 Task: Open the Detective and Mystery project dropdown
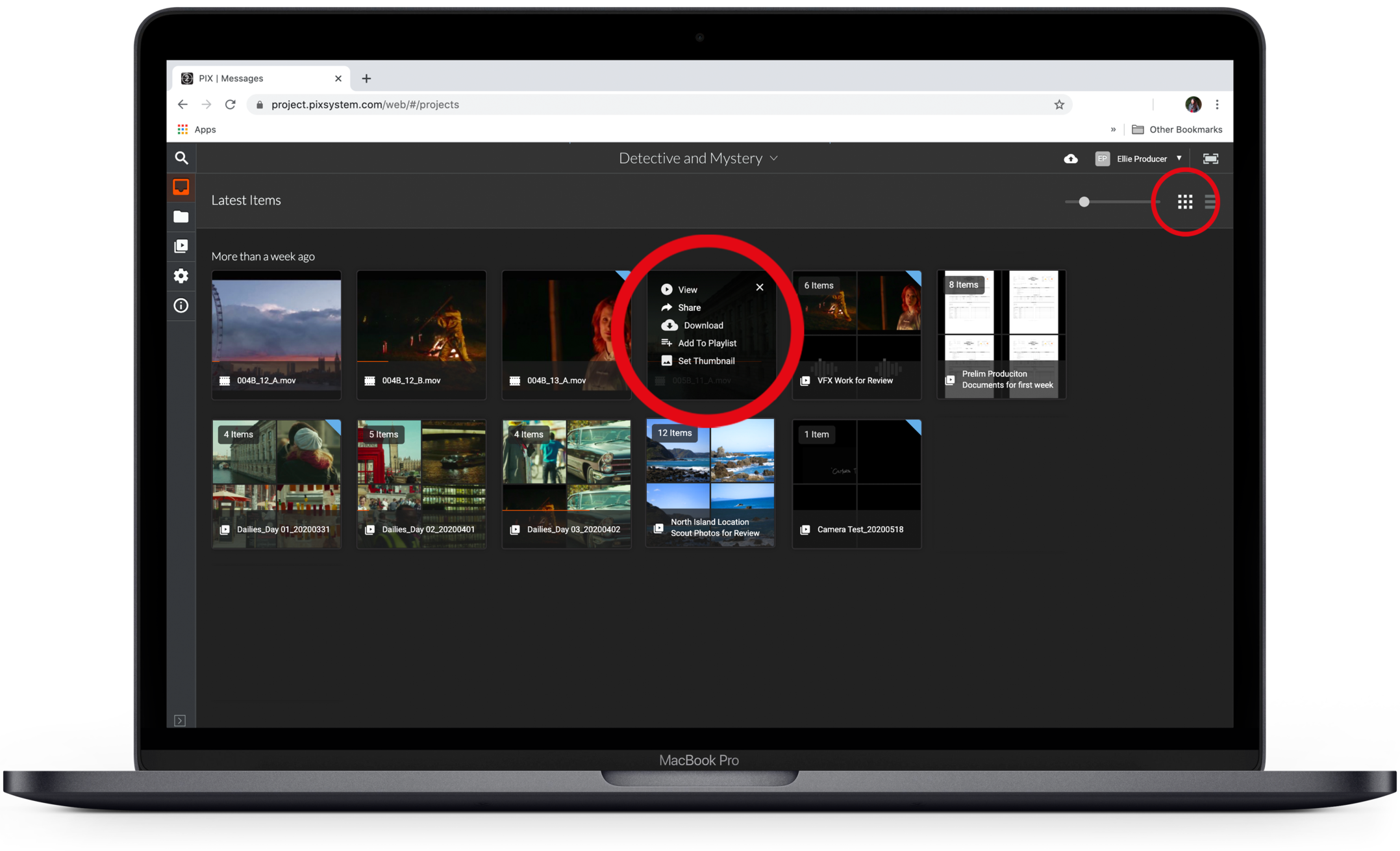[698, 159]
